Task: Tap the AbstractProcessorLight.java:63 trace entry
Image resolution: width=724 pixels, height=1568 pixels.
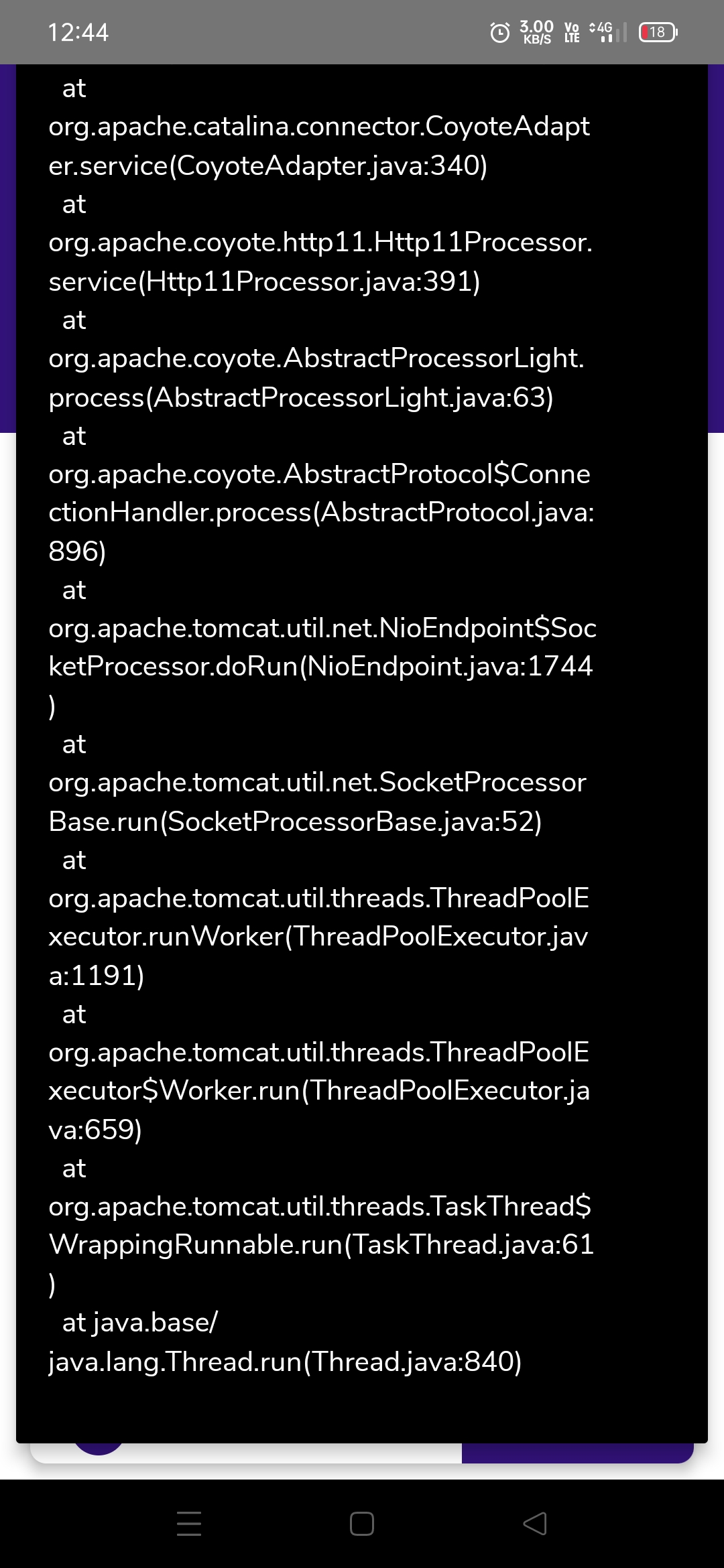Action: coord(315,377)
